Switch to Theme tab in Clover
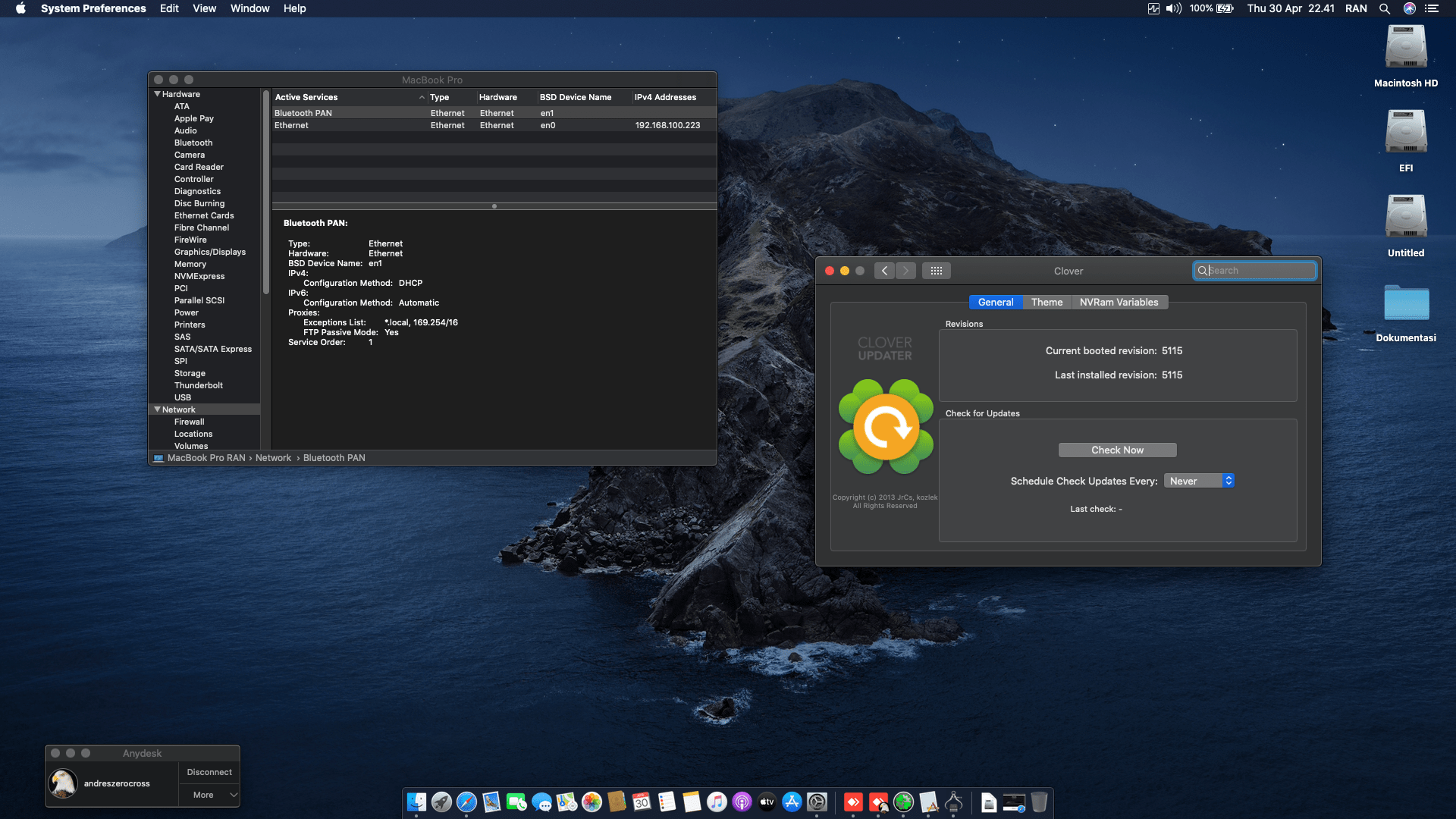1456x819 pixels. tap(1046, 302)
